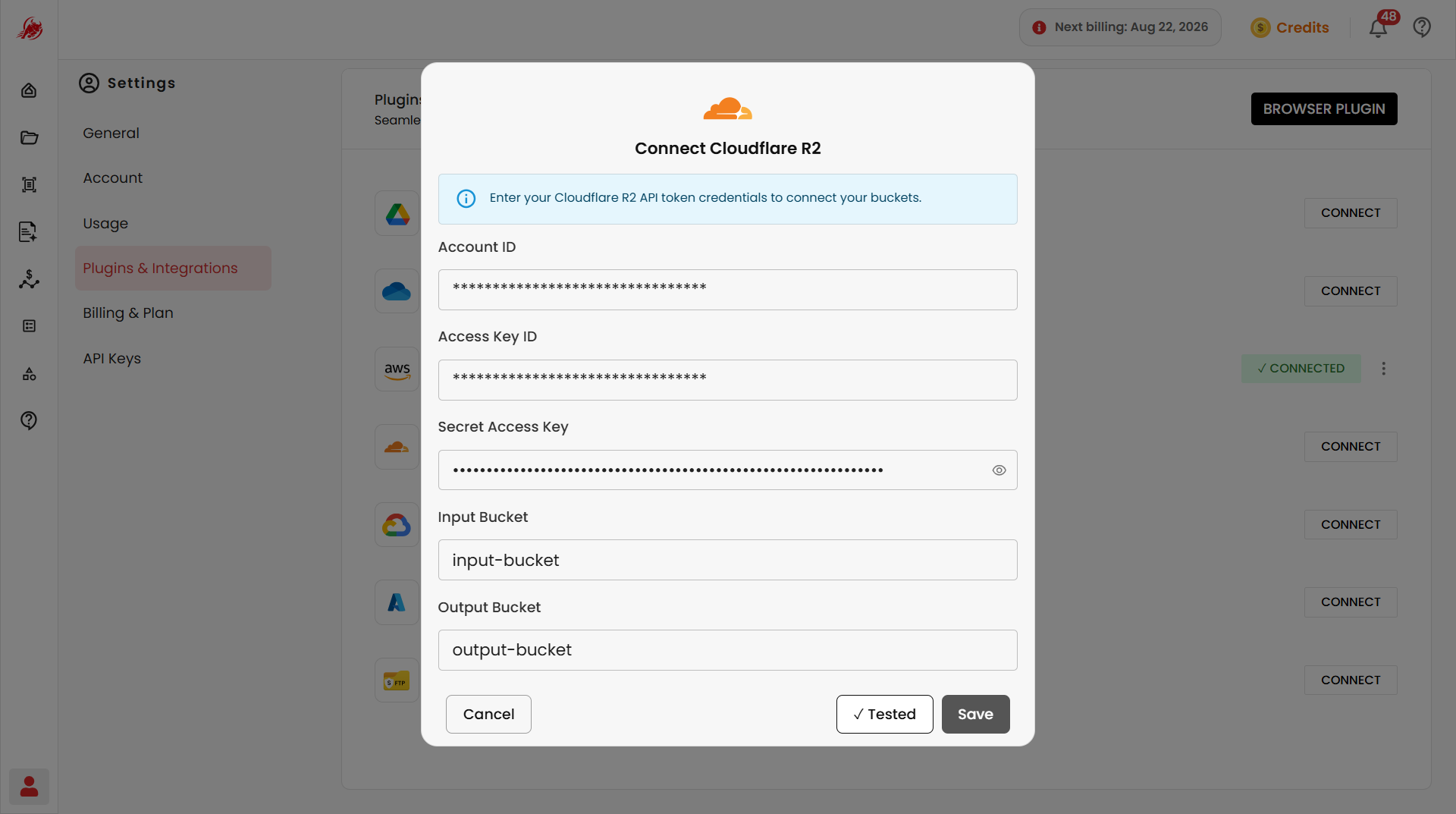
Task: Focus the Account ID input field
Action: coord(727,290)
